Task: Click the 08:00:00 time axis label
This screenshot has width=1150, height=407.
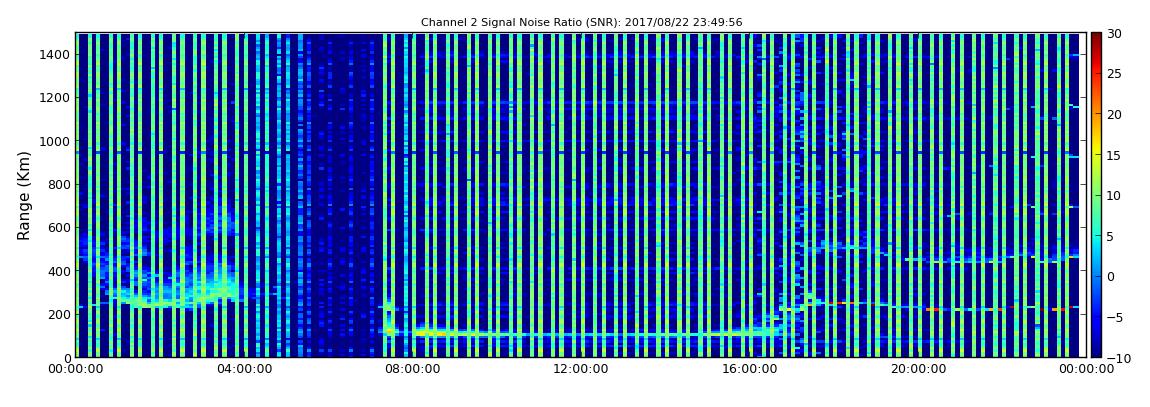Action: coord(412,370)
